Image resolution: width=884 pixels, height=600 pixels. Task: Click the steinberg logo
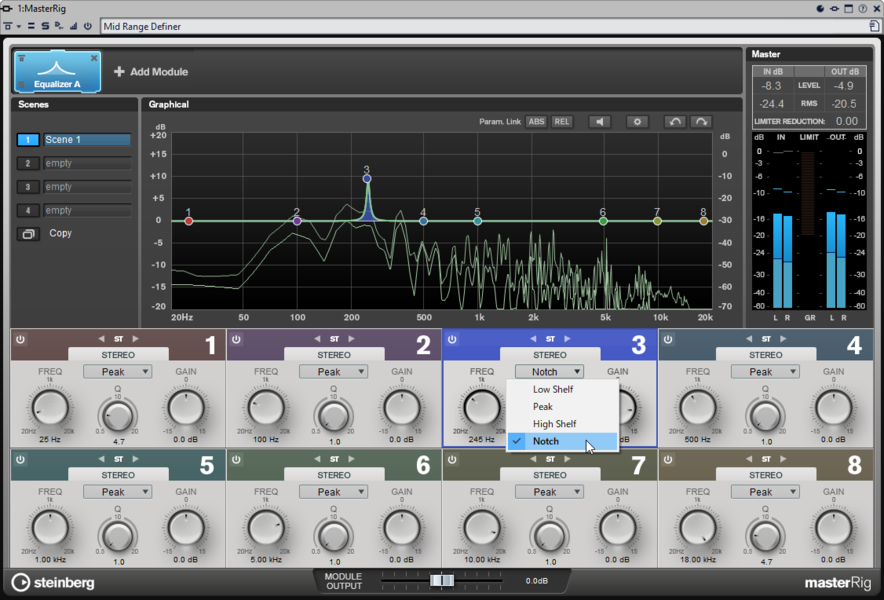(x=53, y=583)
